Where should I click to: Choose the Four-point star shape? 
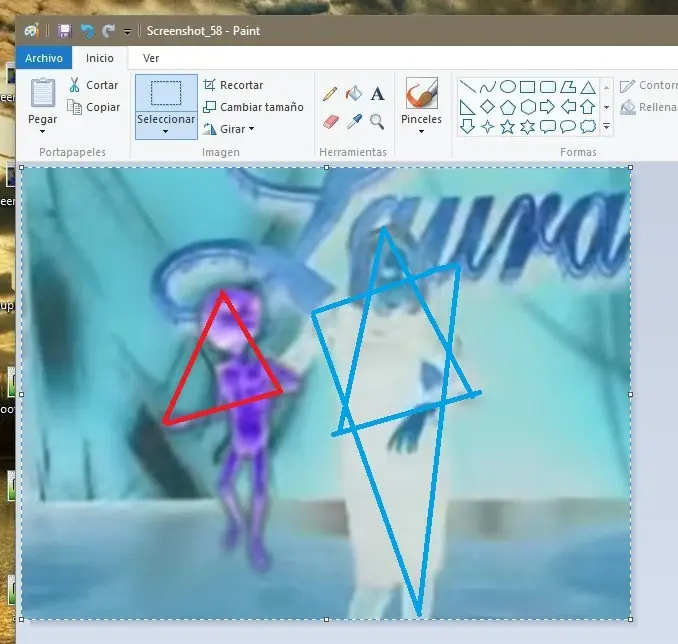click(x=487, y=127)
